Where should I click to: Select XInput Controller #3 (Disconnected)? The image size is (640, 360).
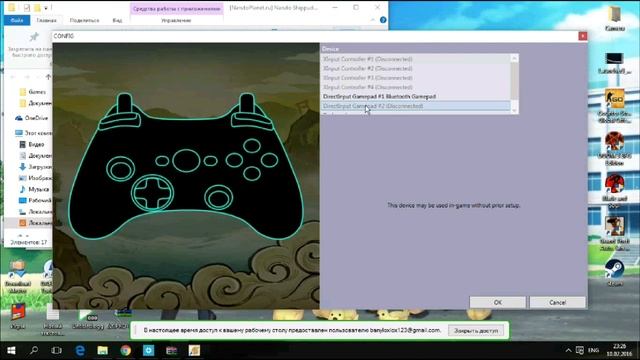coord(415,78)
